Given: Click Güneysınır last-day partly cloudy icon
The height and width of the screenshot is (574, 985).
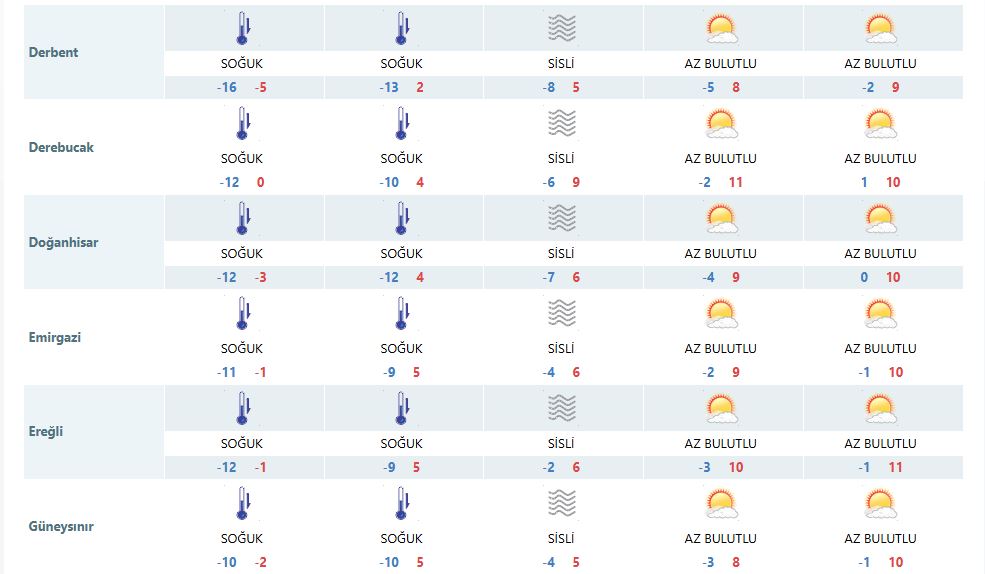Looking at the screenshot, I should 880,503.
